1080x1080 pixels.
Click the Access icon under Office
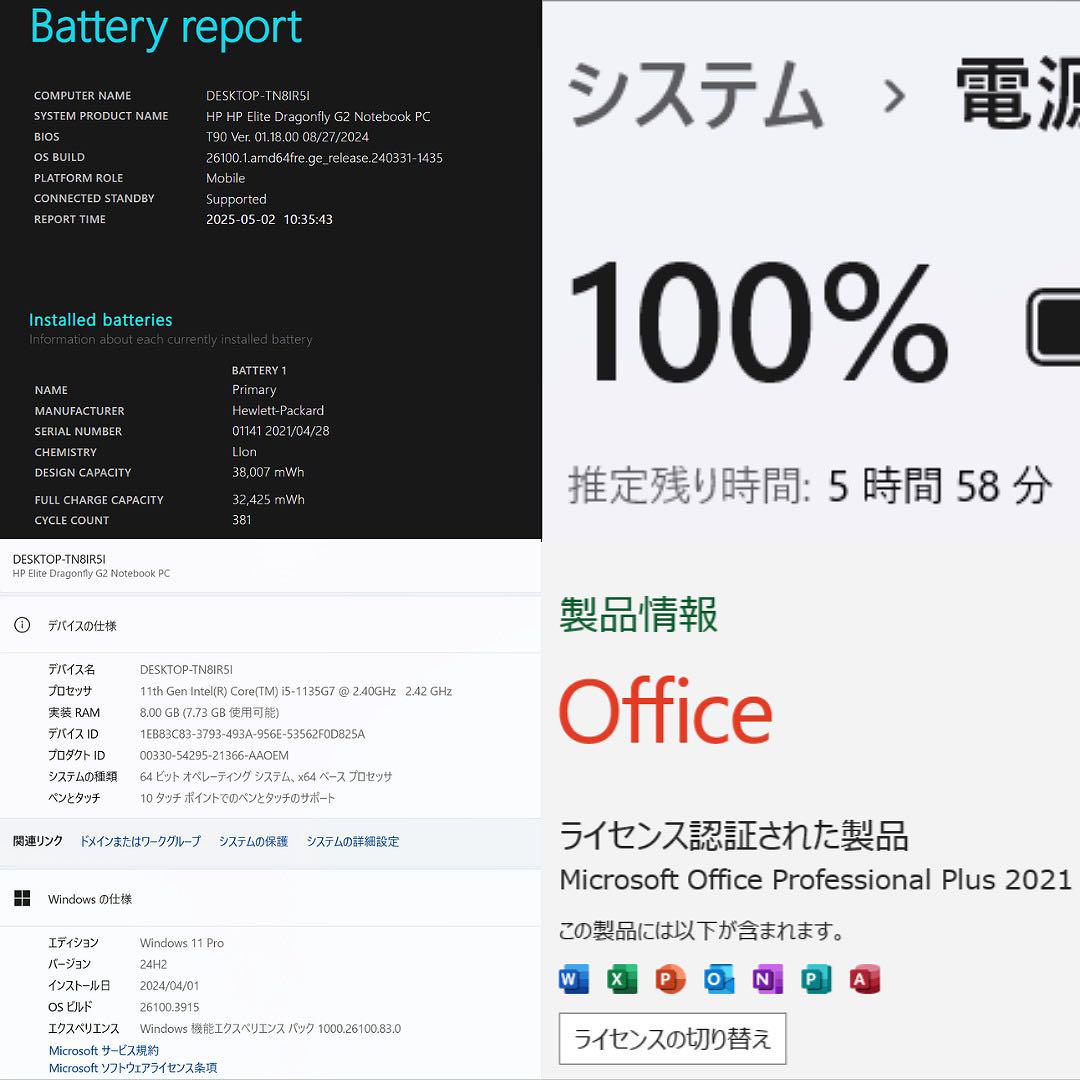coord(864,979)
